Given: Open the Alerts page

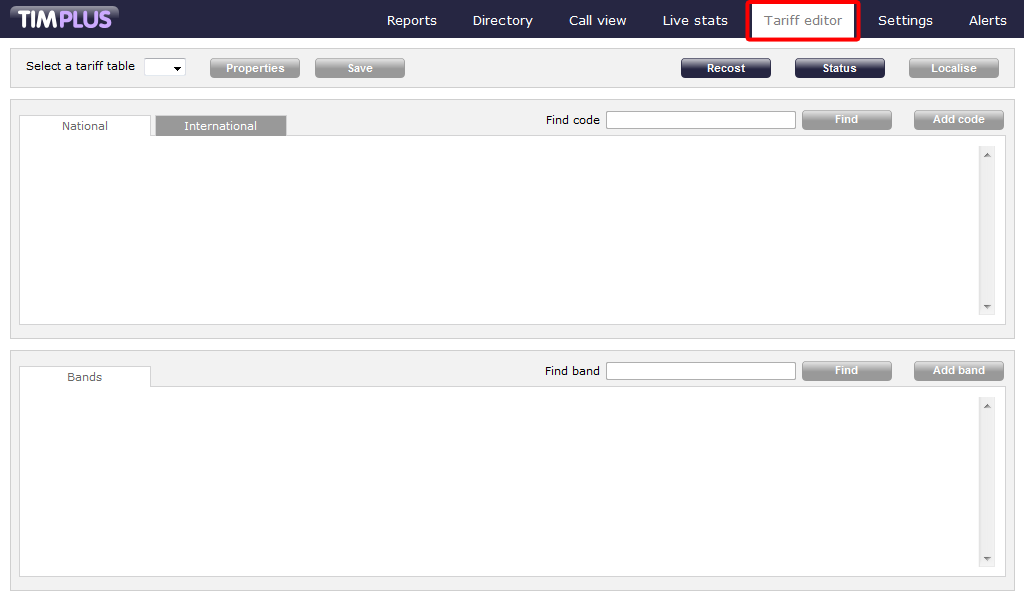Looking at the screenshot, I should pyautogui.click(x=987, y=20).
